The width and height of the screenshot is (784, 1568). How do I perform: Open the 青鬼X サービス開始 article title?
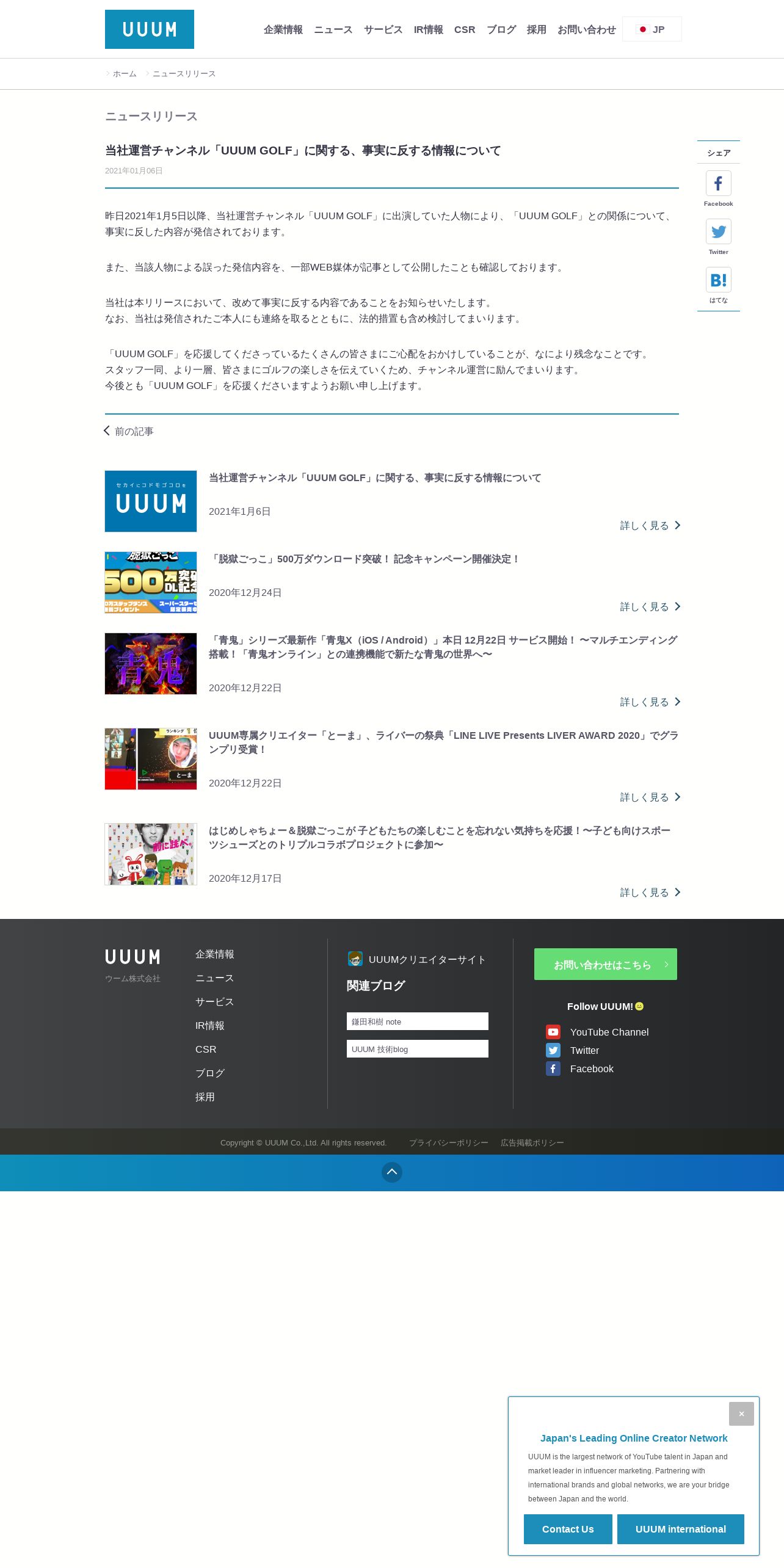443,647
